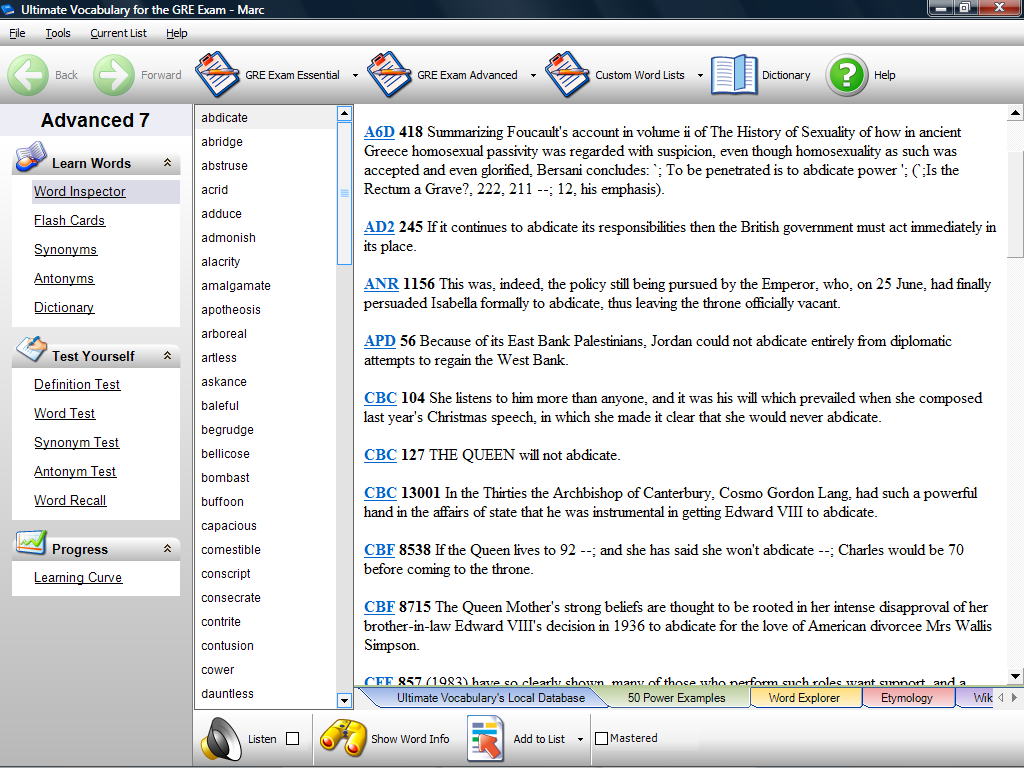This screenshot has width=1024, height=768.
Task: Click the Add to List icon
Action: point(486,739)
